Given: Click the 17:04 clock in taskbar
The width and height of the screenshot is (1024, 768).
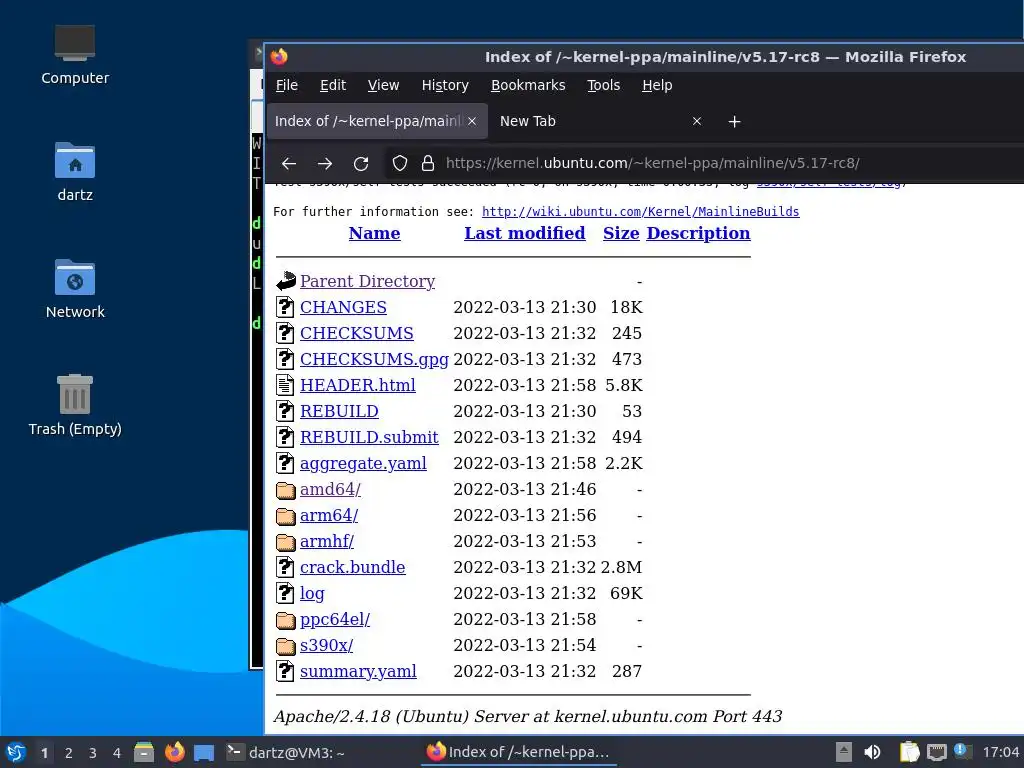Looking at the screenshot, I should pos(1000,753).
